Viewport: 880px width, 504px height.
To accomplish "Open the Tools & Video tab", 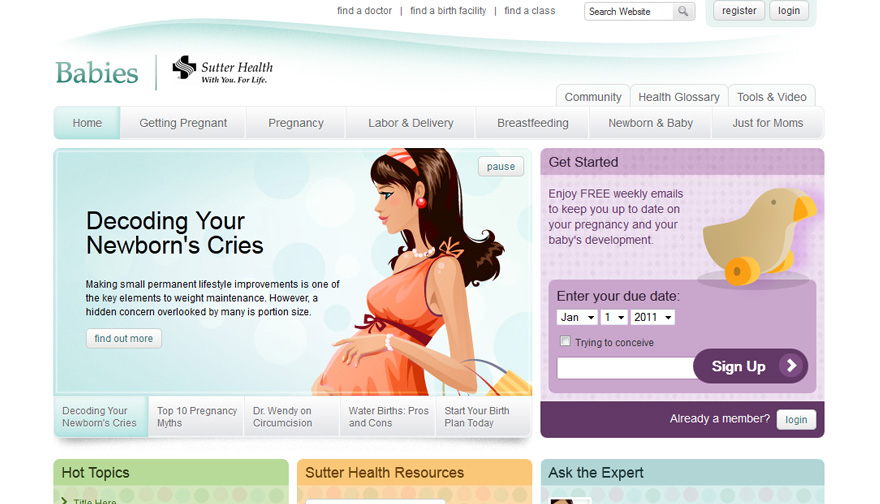I will click(772, 97).
